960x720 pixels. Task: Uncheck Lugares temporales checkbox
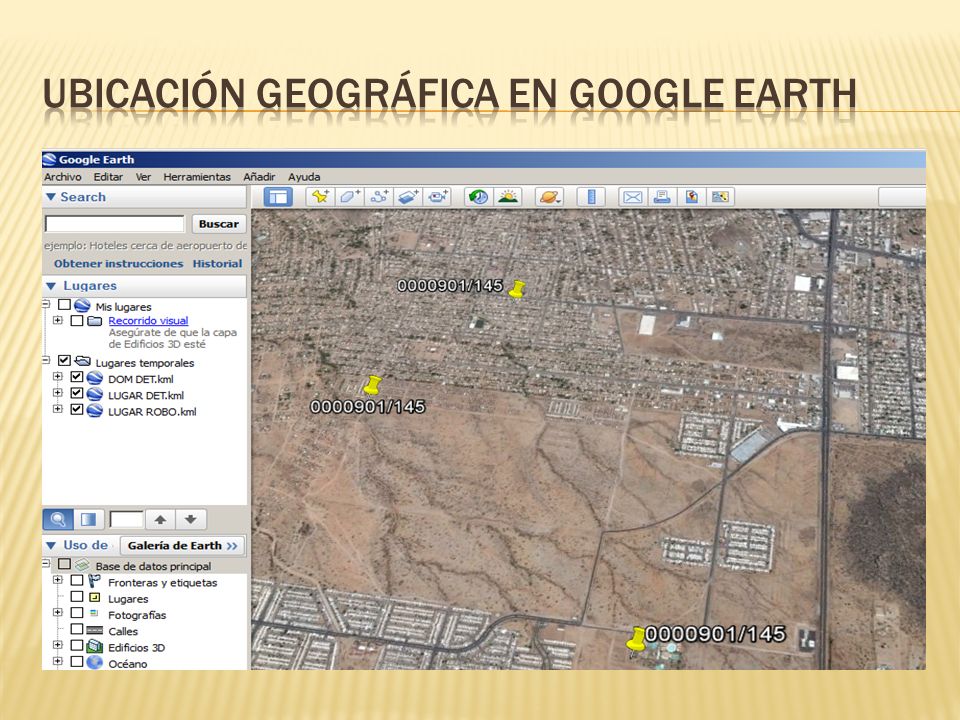(64, 361)
